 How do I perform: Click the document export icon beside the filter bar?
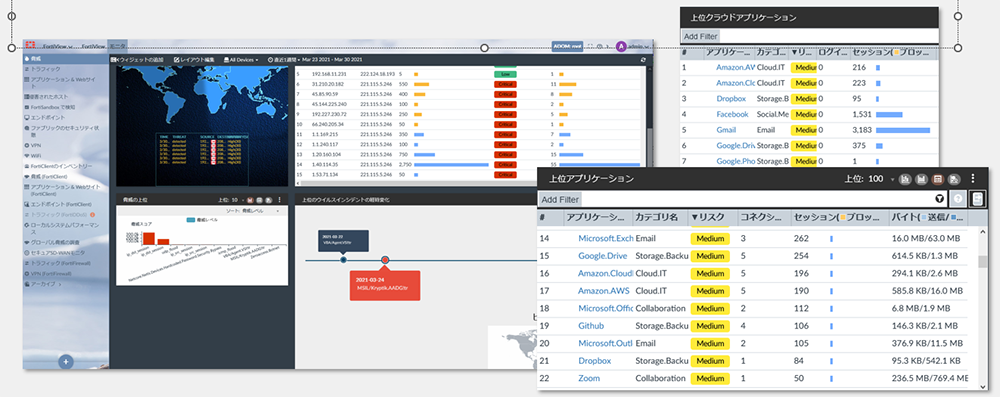pyautogui.click(x=977, y=199)
